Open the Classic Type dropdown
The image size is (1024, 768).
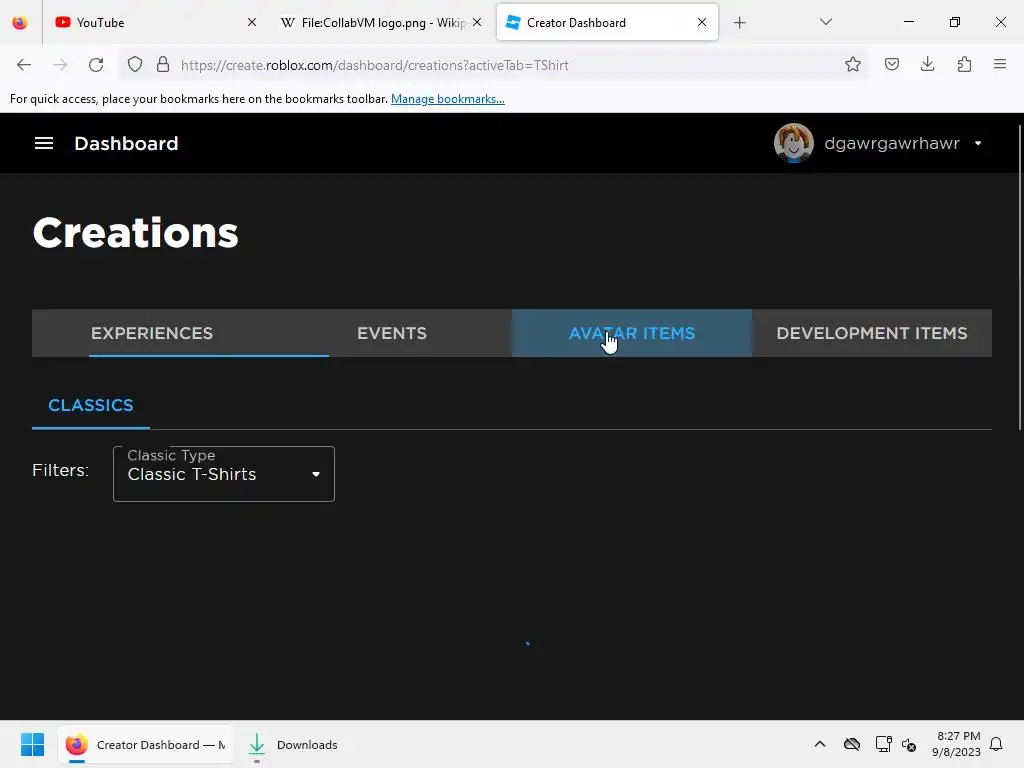(x=223, y=474)
